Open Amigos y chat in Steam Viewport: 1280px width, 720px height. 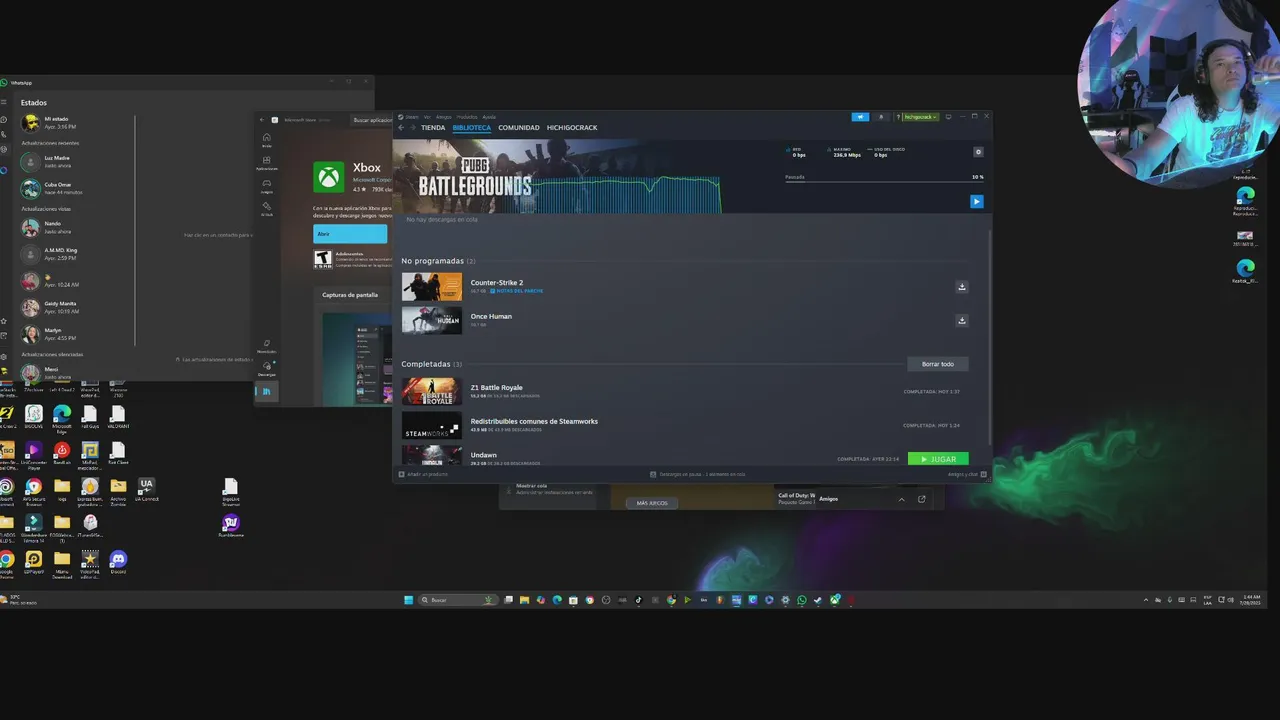click(967, 474)
